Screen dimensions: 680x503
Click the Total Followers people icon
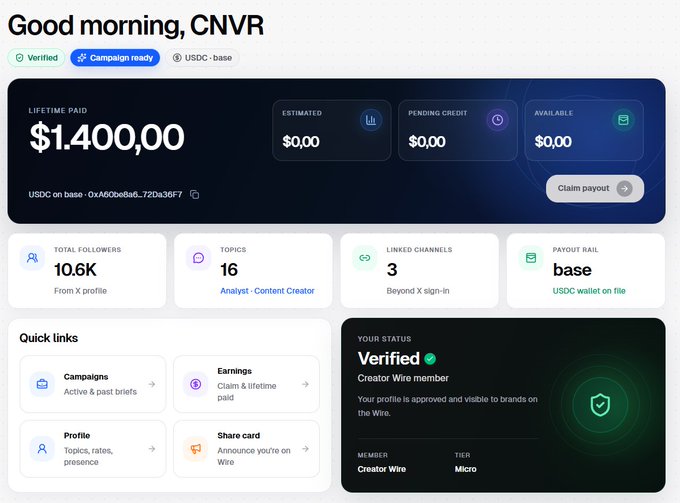pyautogui.click(x=33, y=258)
